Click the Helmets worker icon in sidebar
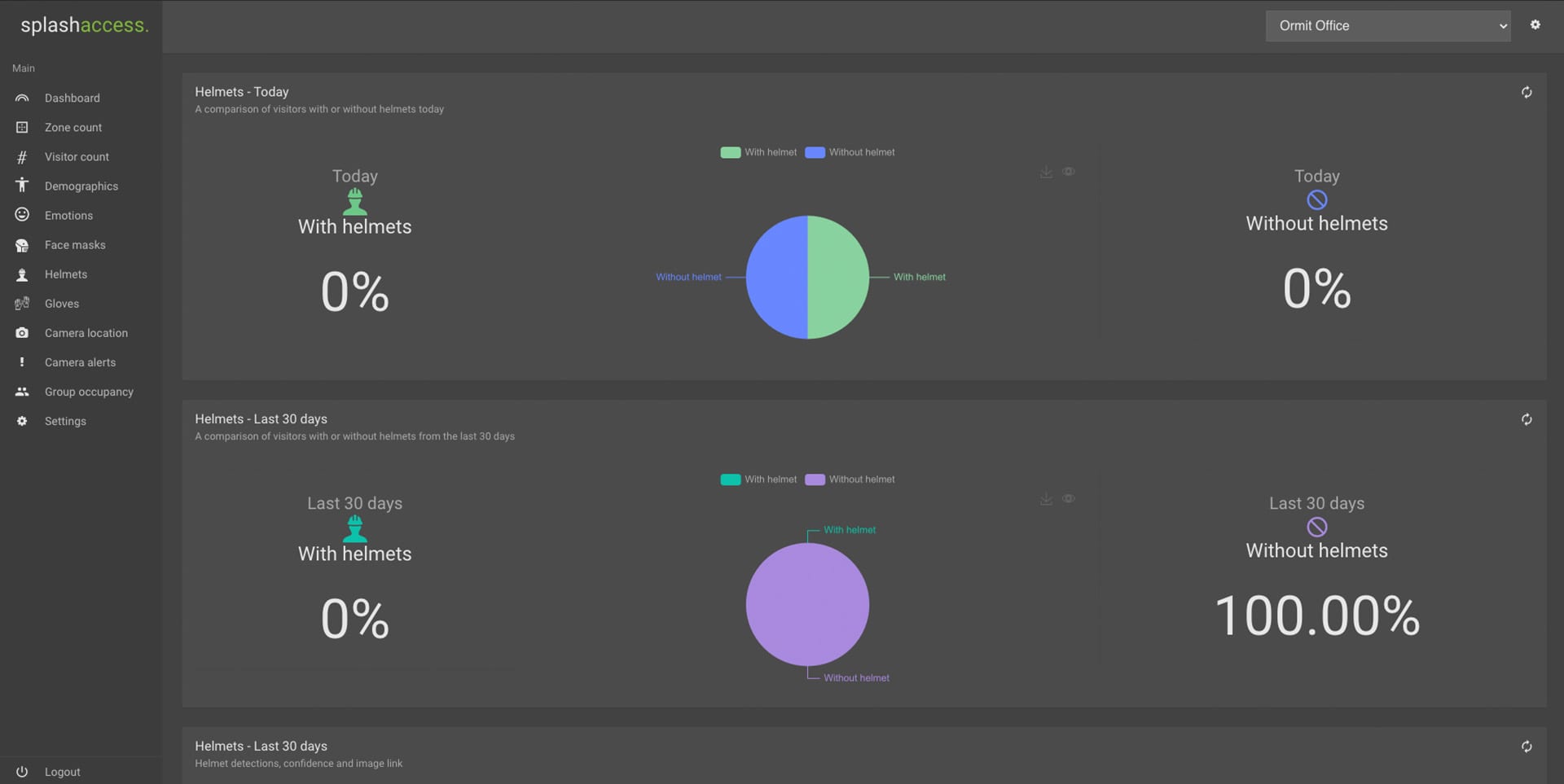1564x784 pixels. 22,274
